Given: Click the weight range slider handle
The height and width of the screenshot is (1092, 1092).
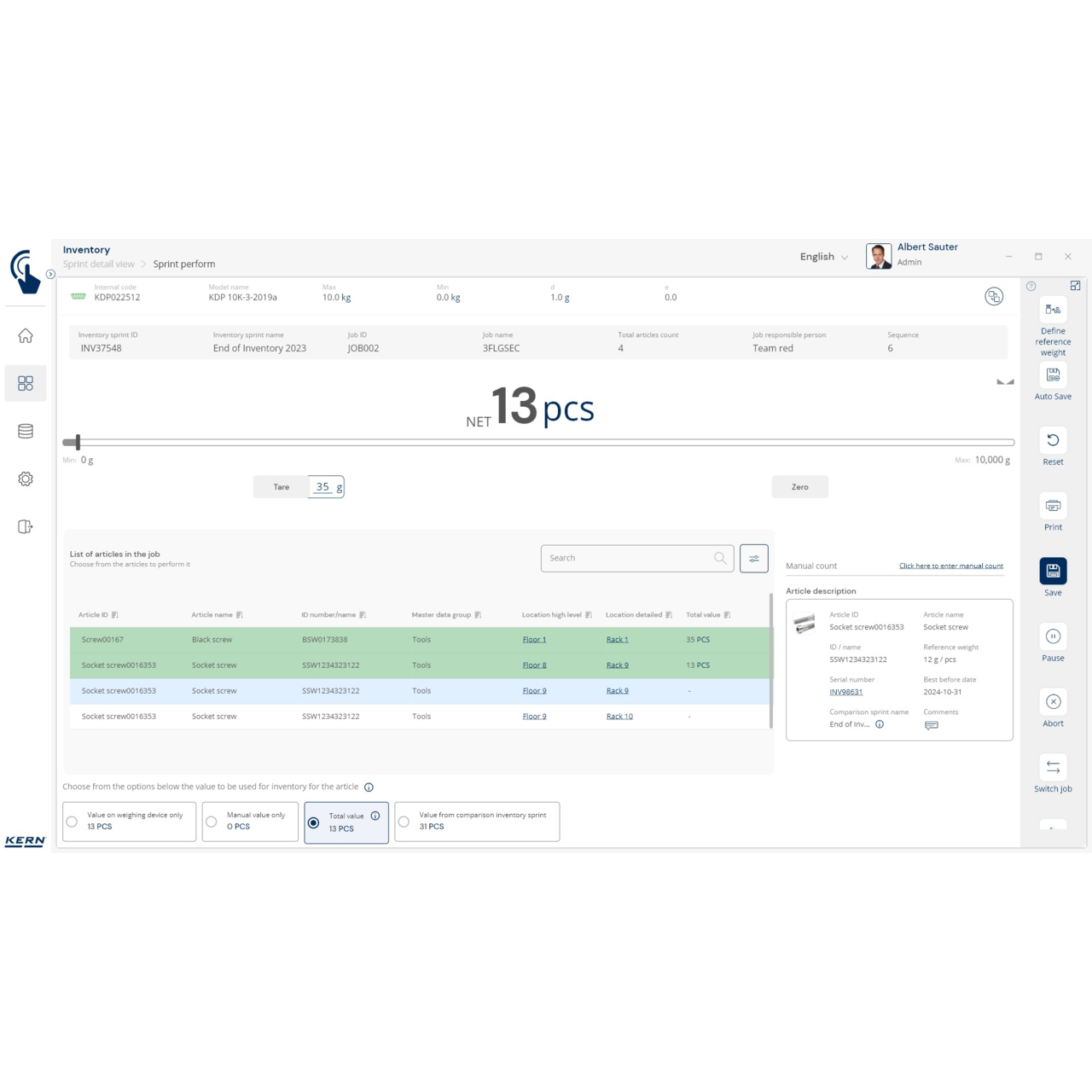Looking at the screenshot, I should 77,442.
